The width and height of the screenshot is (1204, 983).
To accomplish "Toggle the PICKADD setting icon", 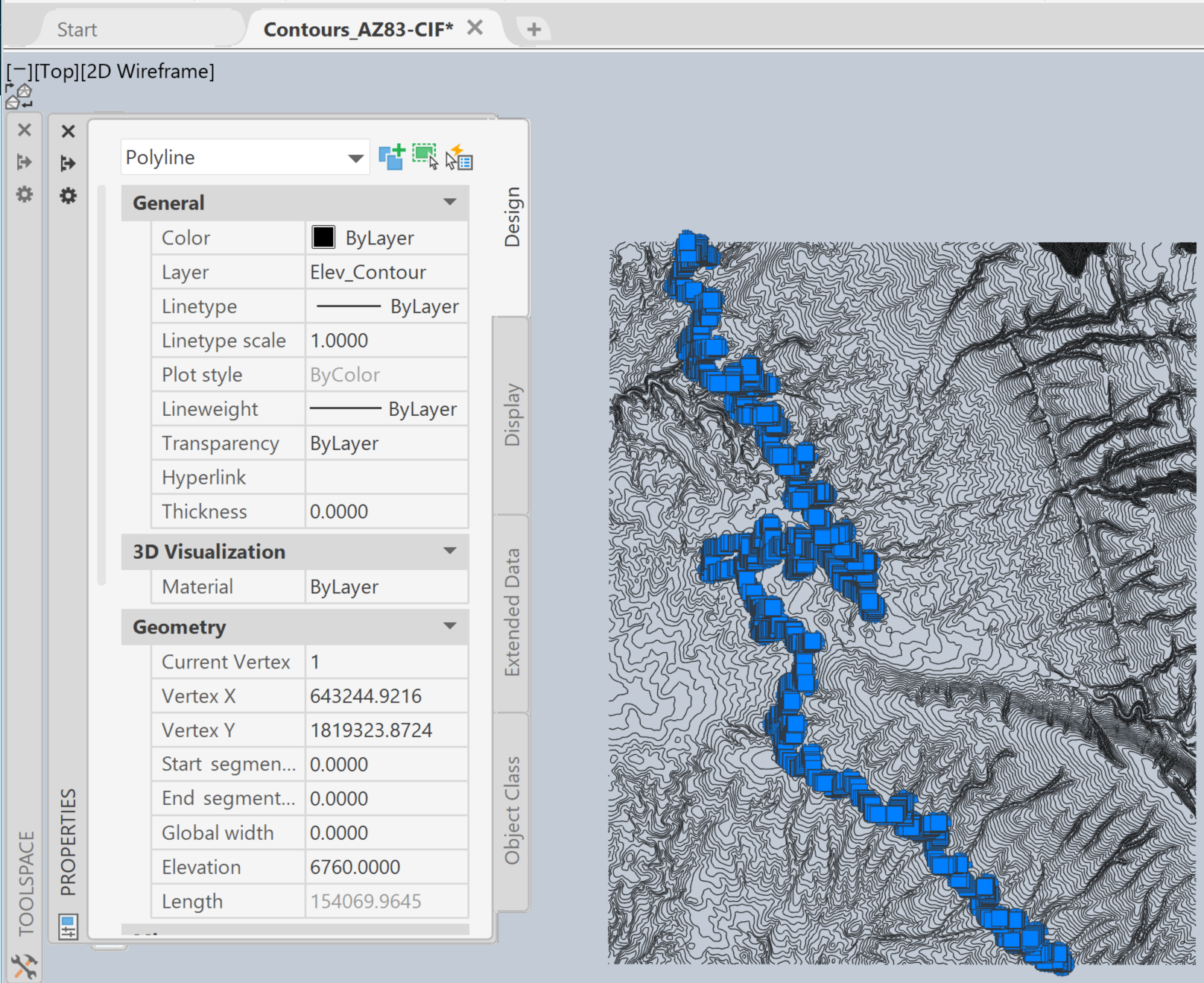I will (390, 157).
